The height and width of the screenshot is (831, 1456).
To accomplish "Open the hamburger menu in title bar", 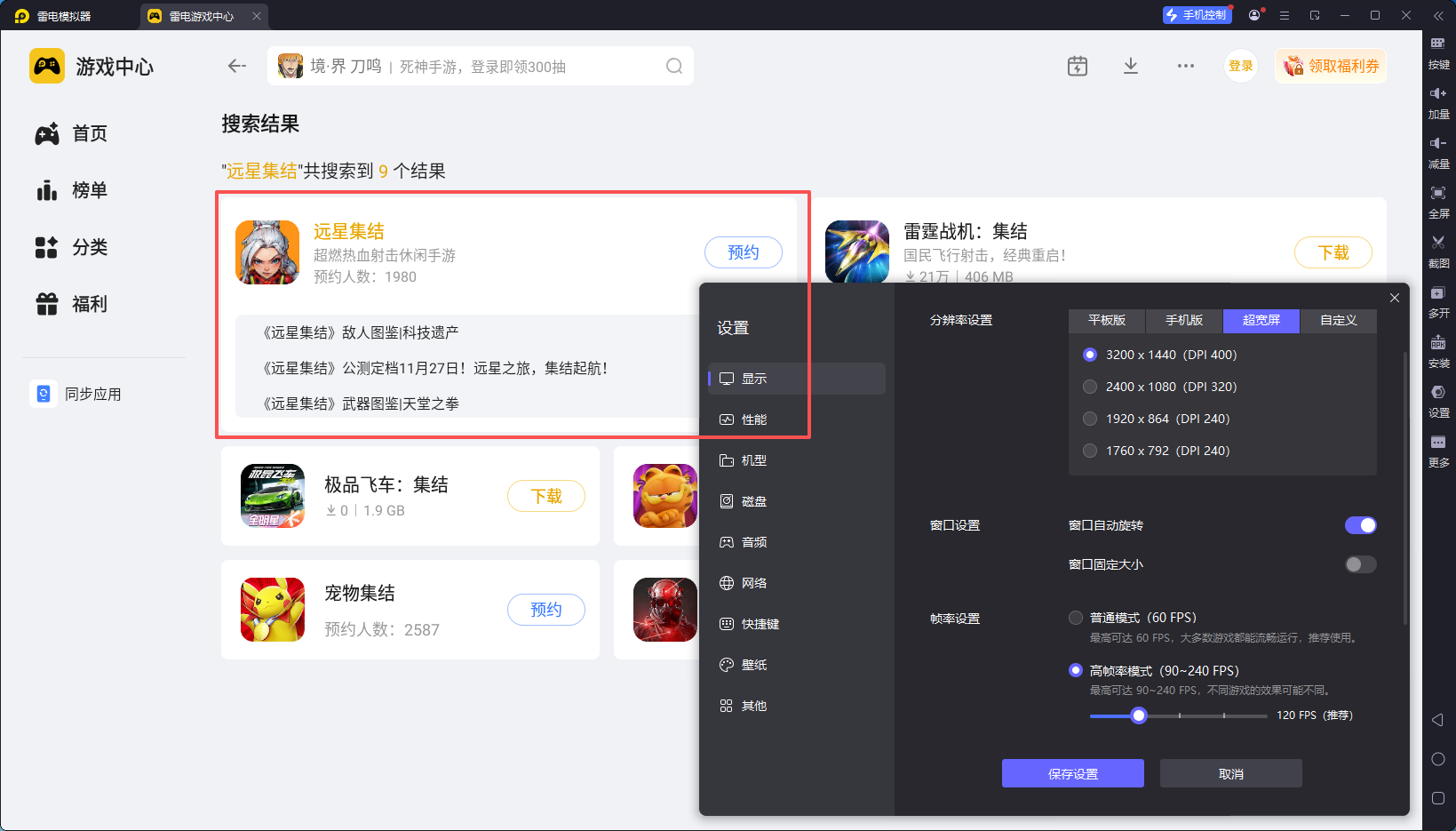I will (x=1285, y=15).
